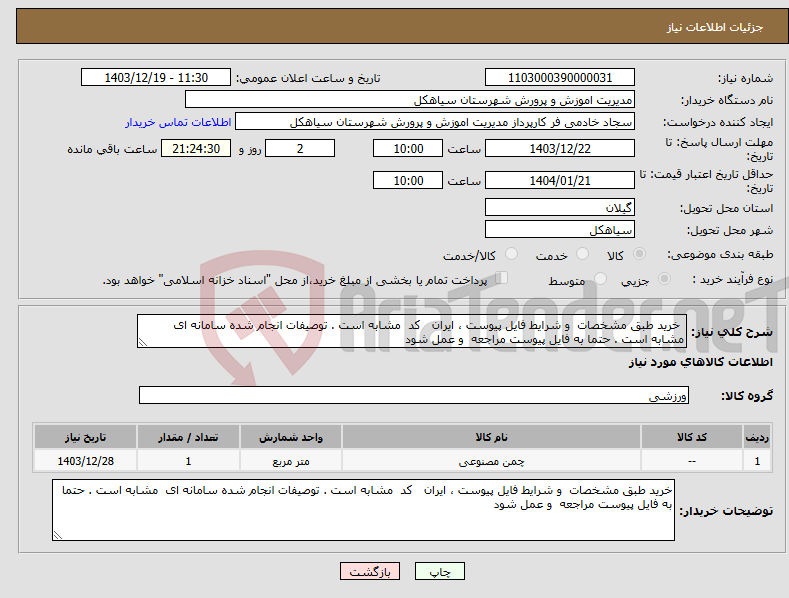
Task: Click the resize handle of buyer notes textarea
Action: tap(57, 536)
